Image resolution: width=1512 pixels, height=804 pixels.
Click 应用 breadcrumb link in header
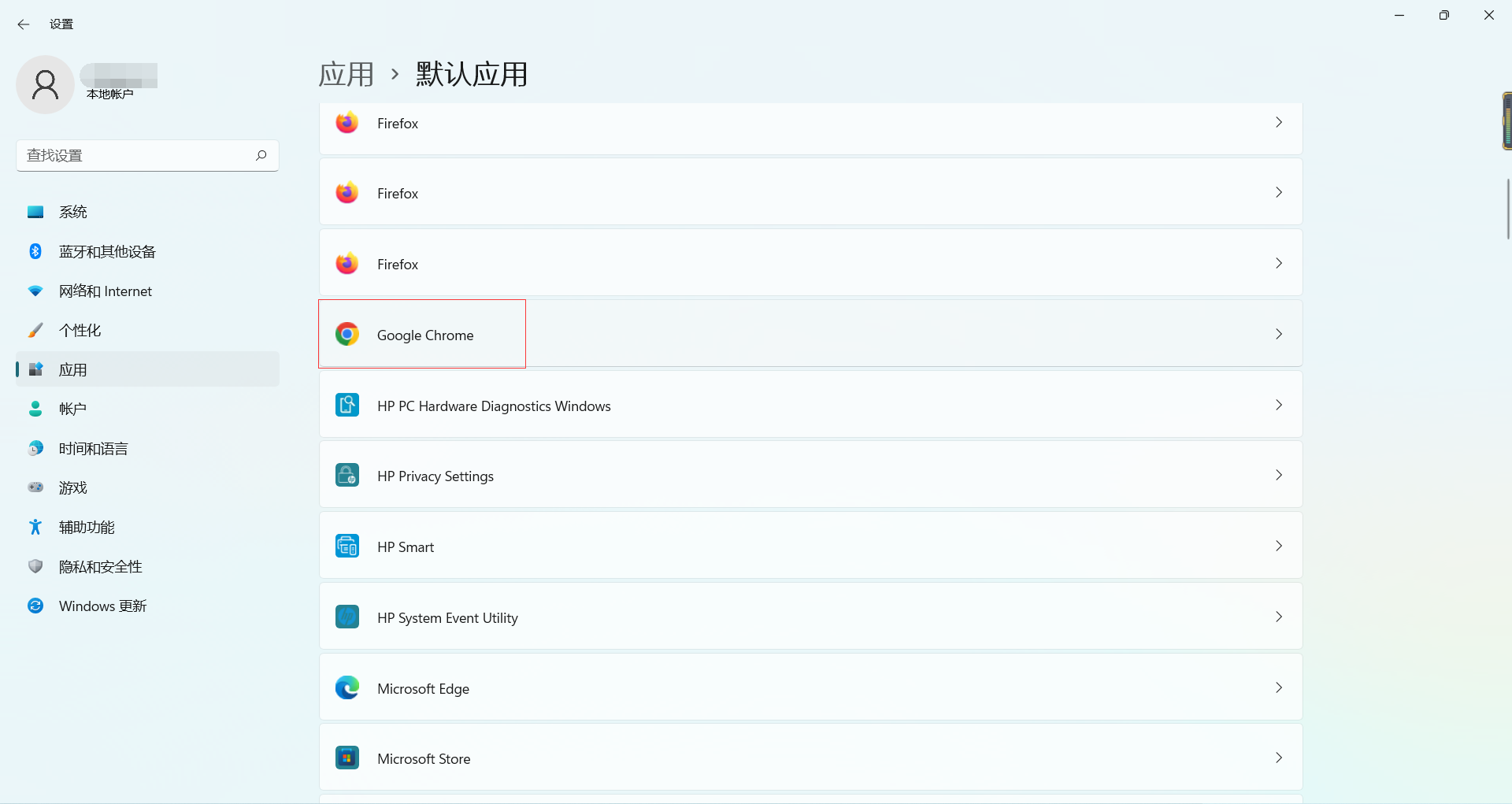coord(346,74)
